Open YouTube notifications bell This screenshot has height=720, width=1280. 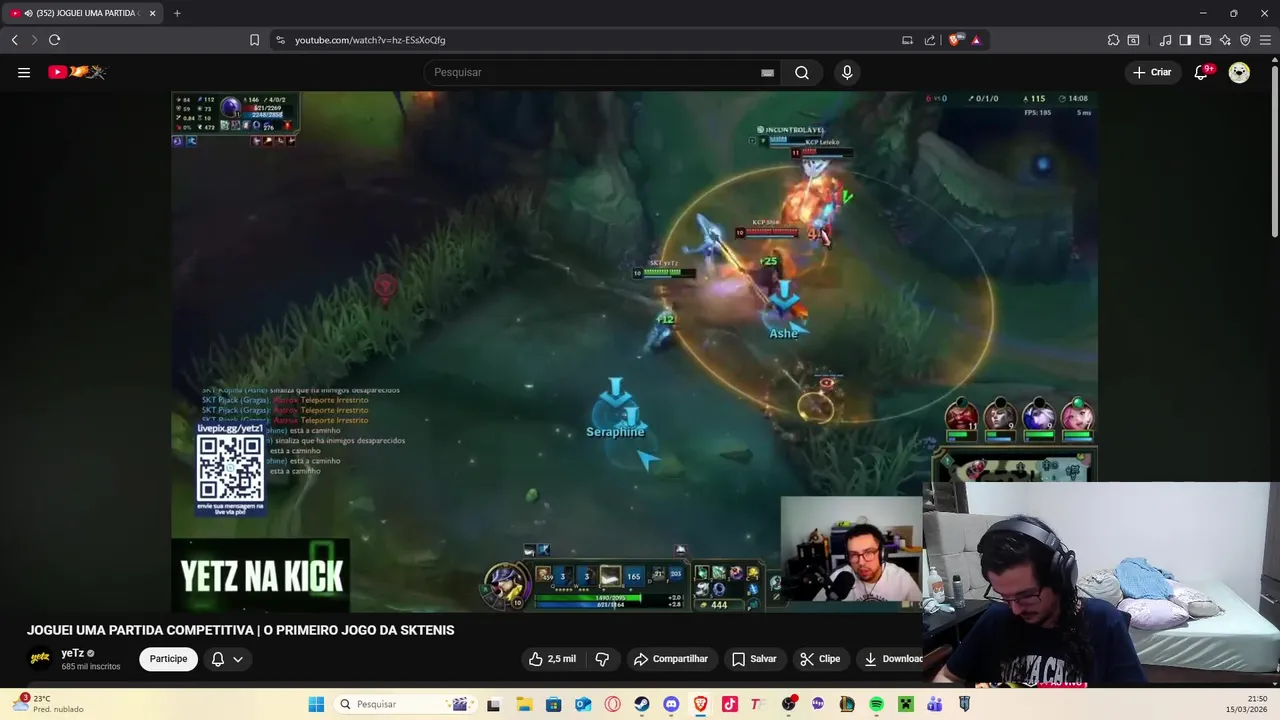pos(1202,72)
